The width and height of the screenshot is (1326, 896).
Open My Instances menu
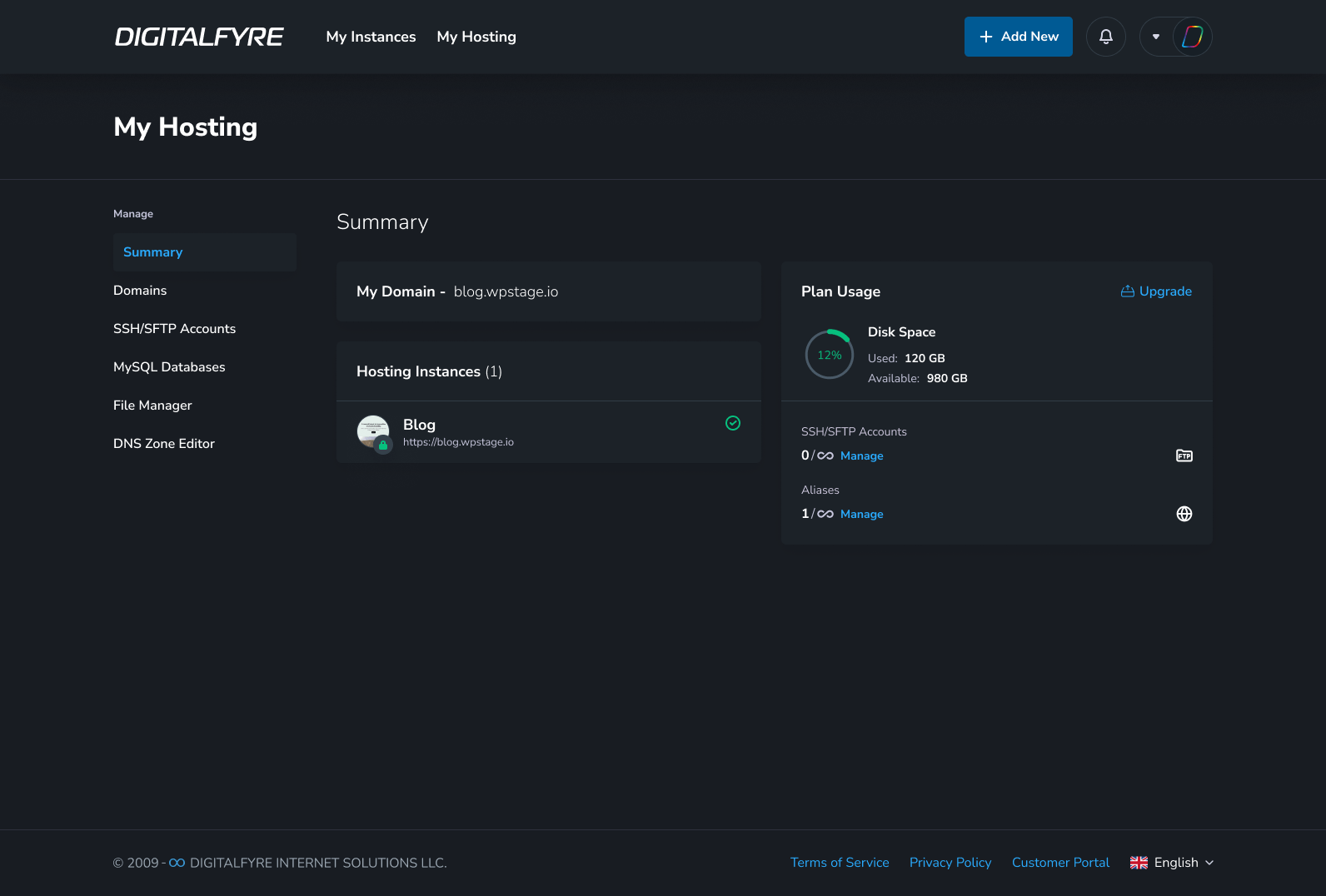click(x=371, y=37)
